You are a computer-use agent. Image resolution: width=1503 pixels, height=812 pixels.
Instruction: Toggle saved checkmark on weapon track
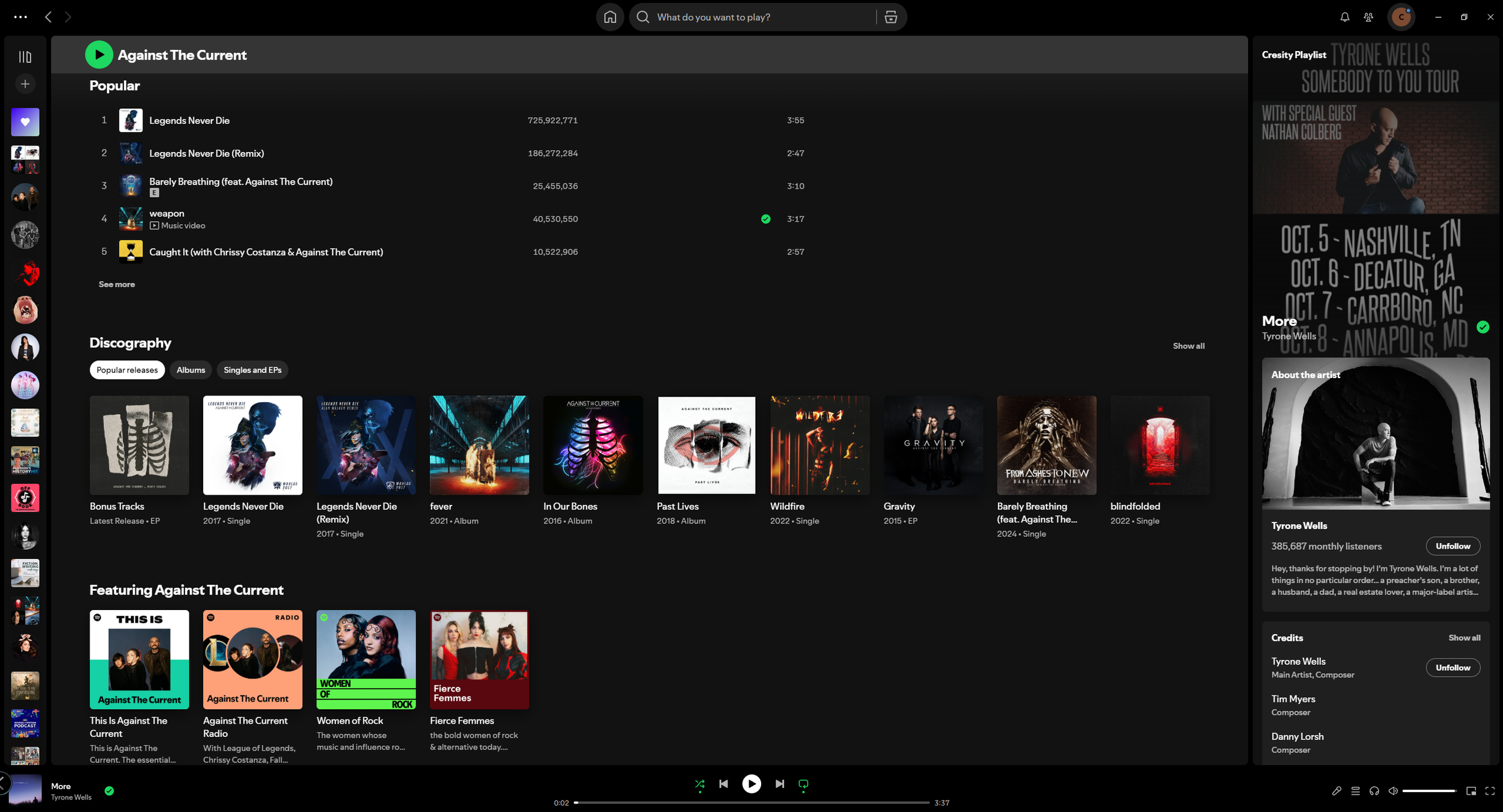pos(765,219)
